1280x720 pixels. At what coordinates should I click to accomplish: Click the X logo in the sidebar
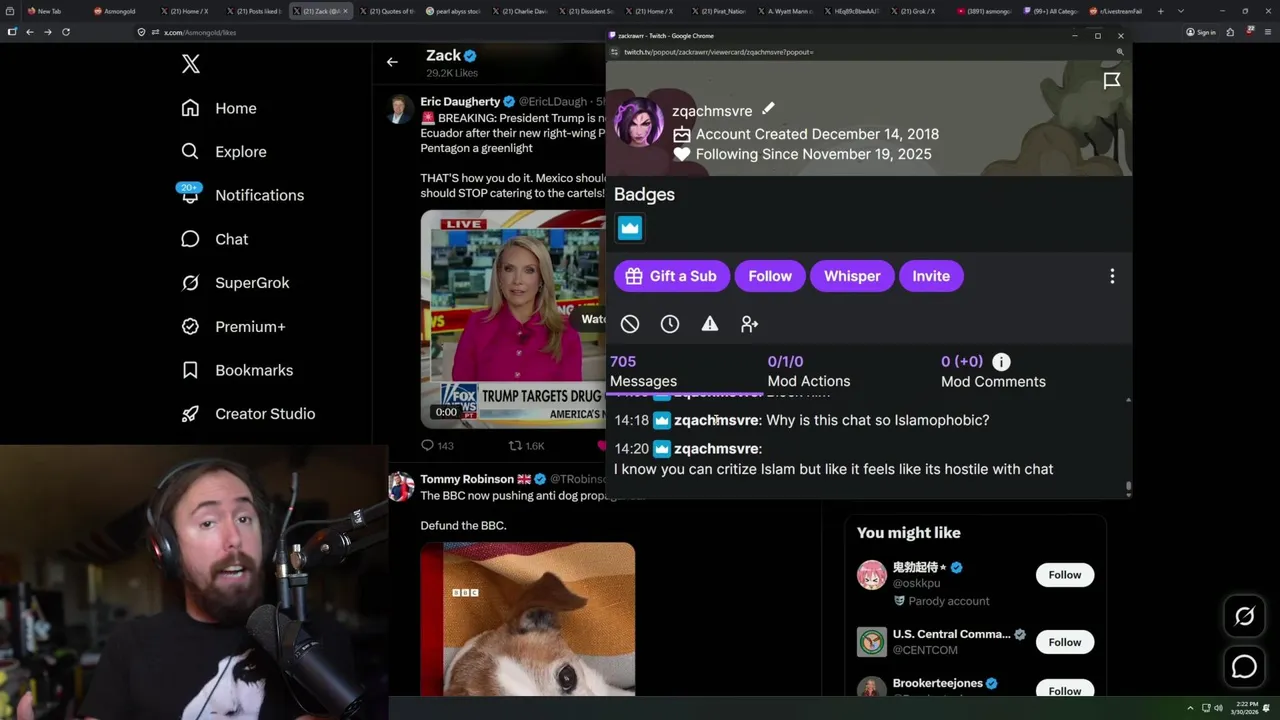(x=190, y=65)
